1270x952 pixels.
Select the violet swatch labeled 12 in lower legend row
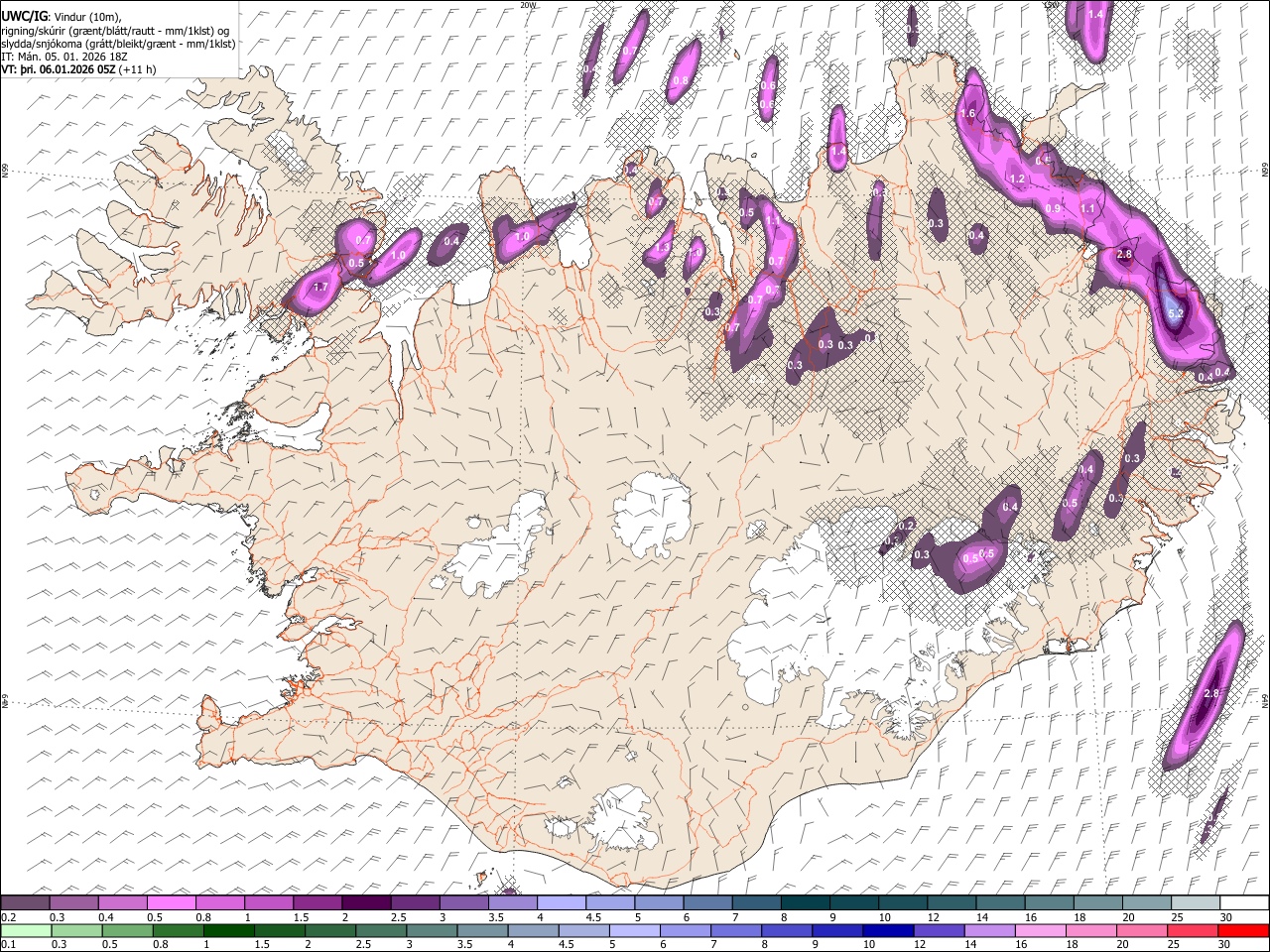click(938, 931)
